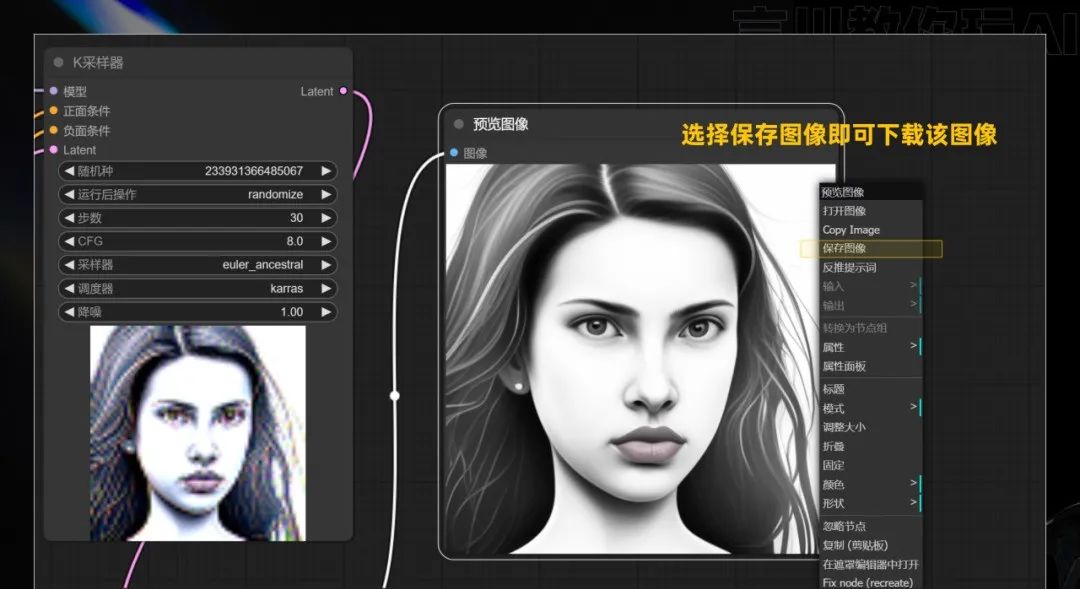Click the Latent input connector dot
Screen dimensions: 1080x589
tap(54, 149)
